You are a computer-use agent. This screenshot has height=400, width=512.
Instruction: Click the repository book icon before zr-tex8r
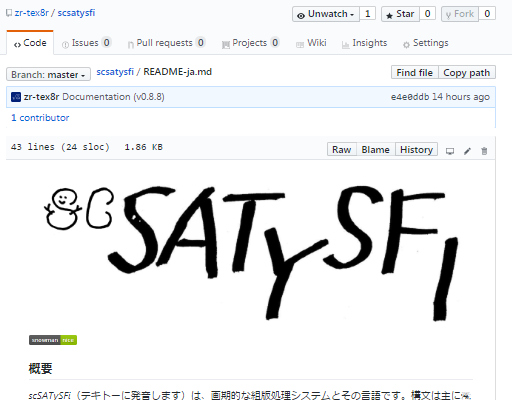coord(9,13)
